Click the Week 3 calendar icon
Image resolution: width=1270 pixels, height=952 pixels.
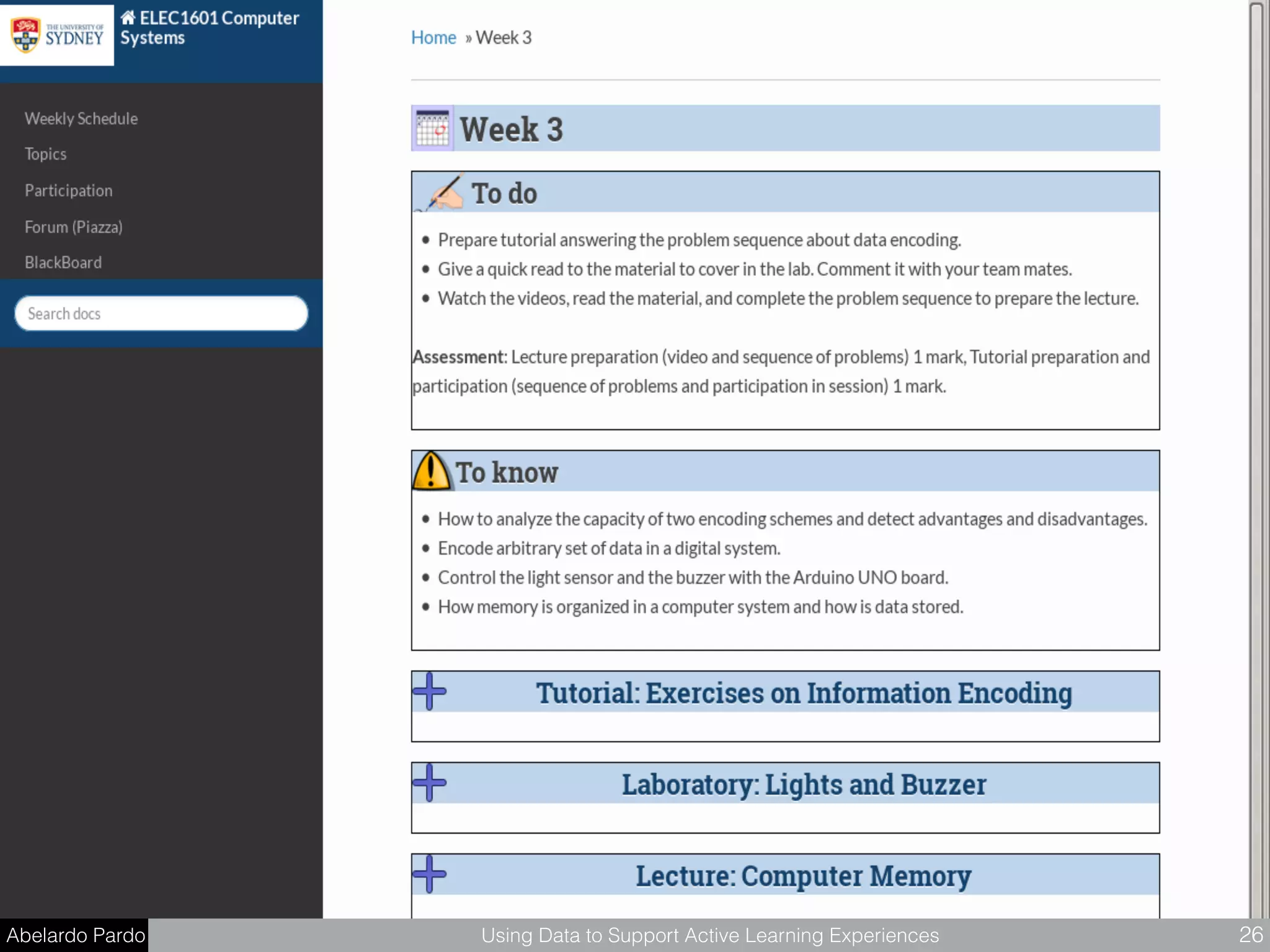click(432, 128)
